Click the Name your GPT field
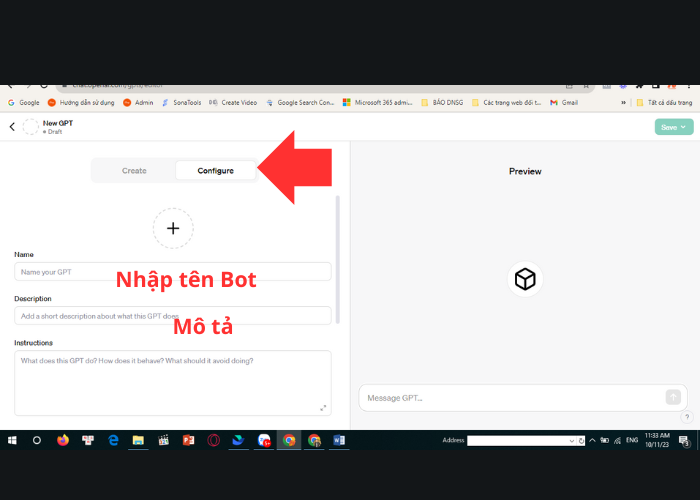 pos(172,272)
